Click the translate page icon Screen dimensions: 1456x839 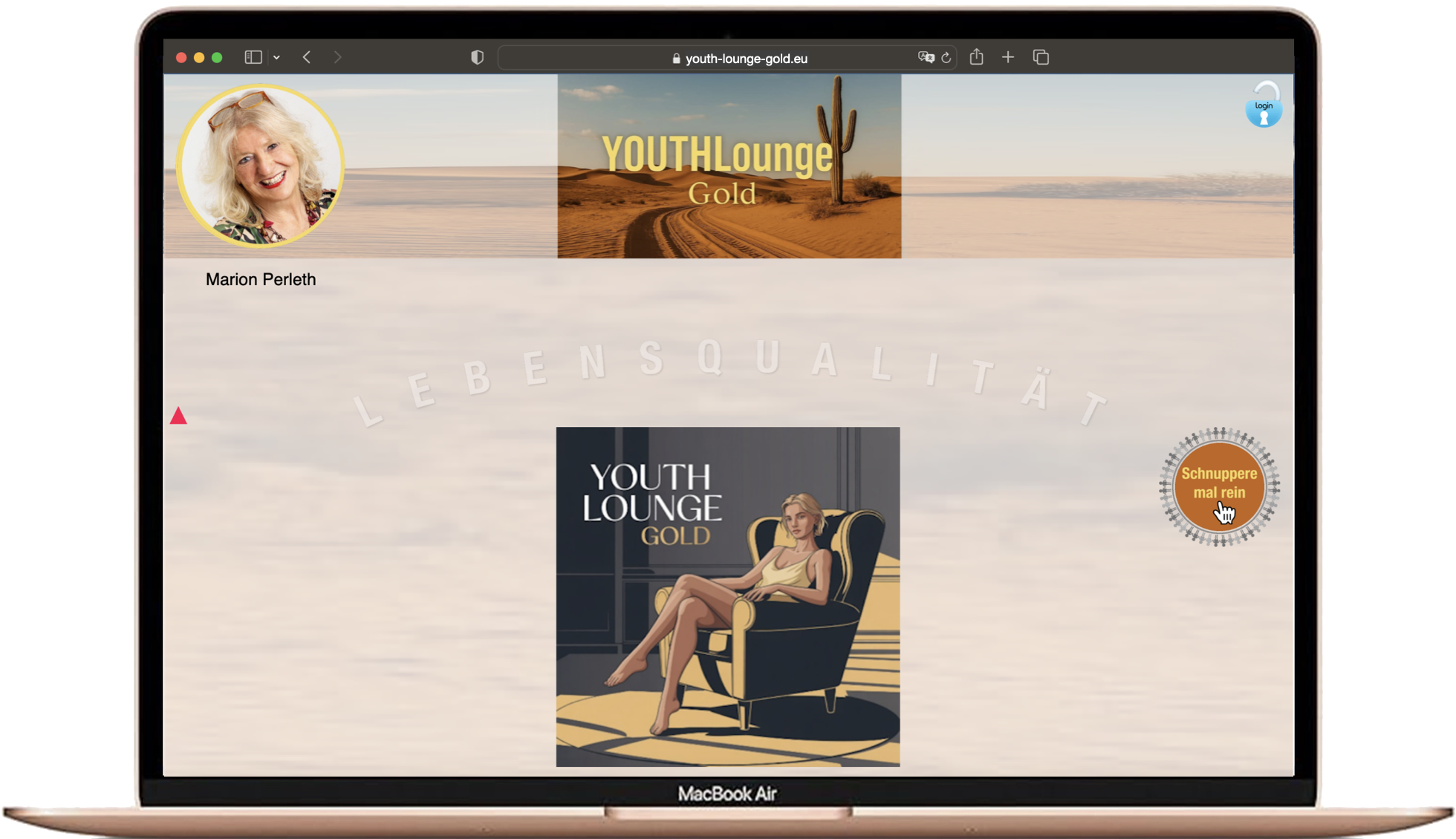pos(925,57)
